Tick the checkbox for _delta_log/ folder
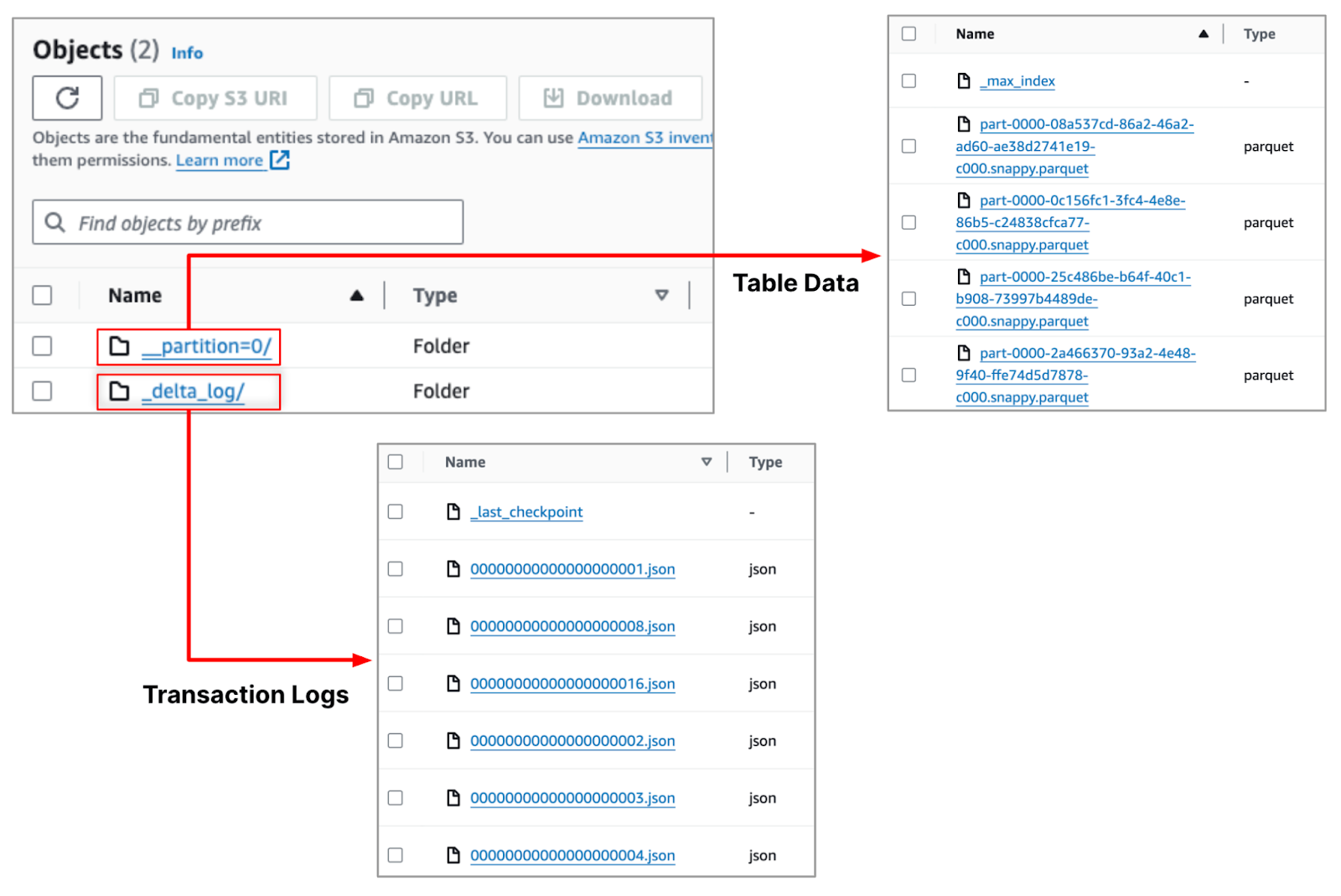Screen dimensions: 1341x896 click(x=42, y=391)
